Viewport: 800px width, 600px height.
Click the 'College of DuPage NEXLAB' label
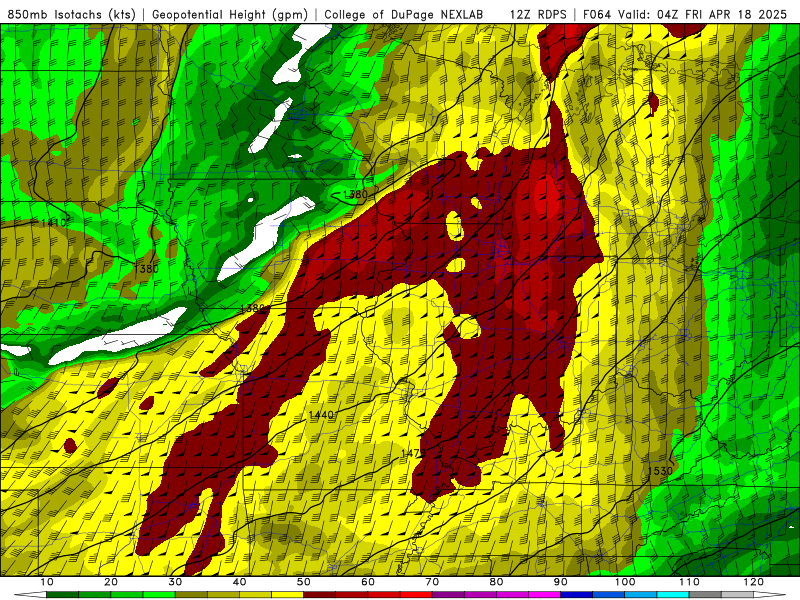404,14
